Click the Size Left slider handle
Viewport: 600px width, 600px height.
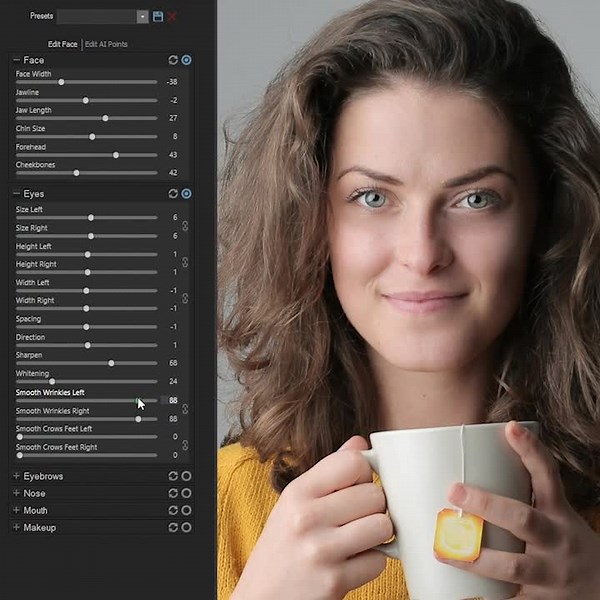point(91,218)
